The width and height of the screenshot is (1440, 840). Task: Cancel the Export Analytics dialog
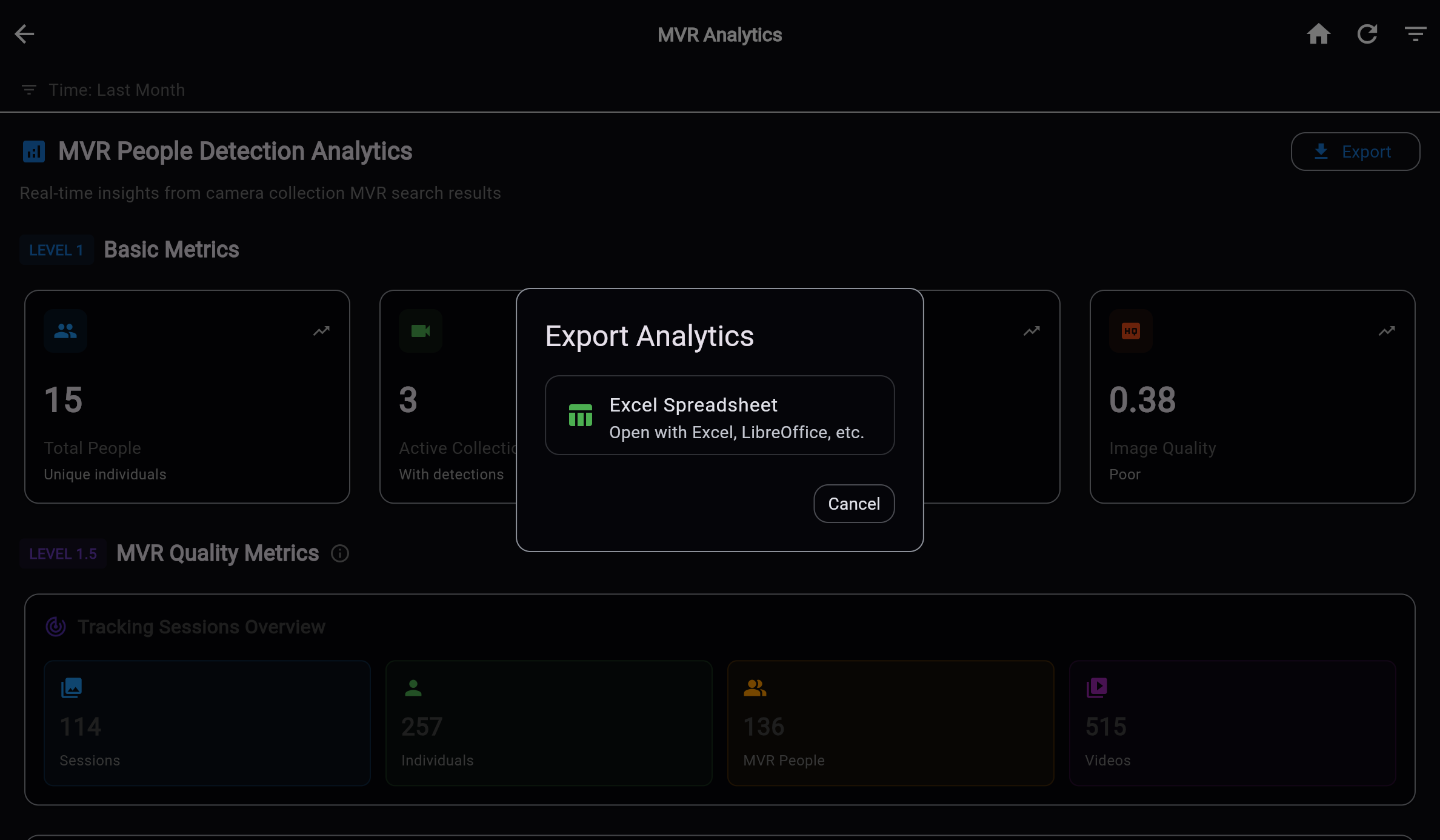pos(853,503)
